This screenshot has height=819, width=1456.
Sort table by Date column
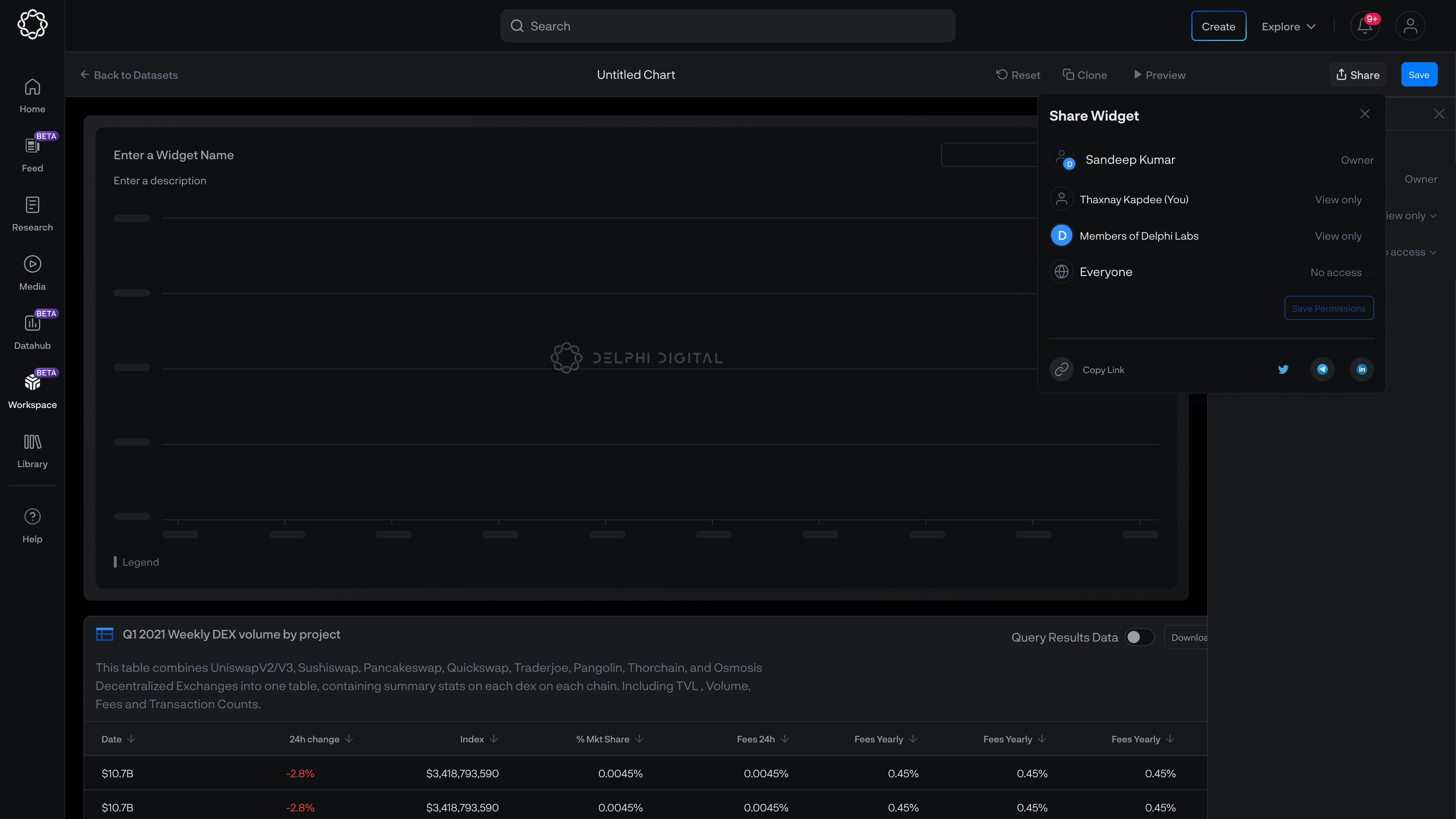click(x=118, y=739)
